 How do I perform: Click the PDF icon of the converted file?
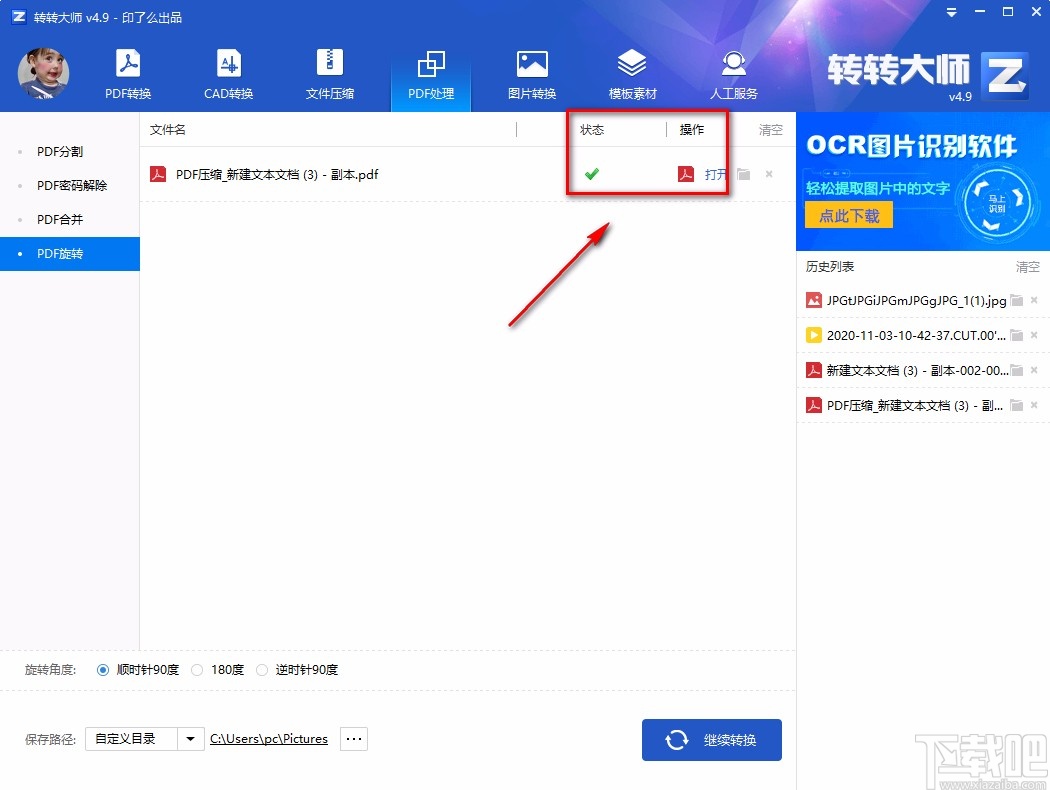(685, 174)
